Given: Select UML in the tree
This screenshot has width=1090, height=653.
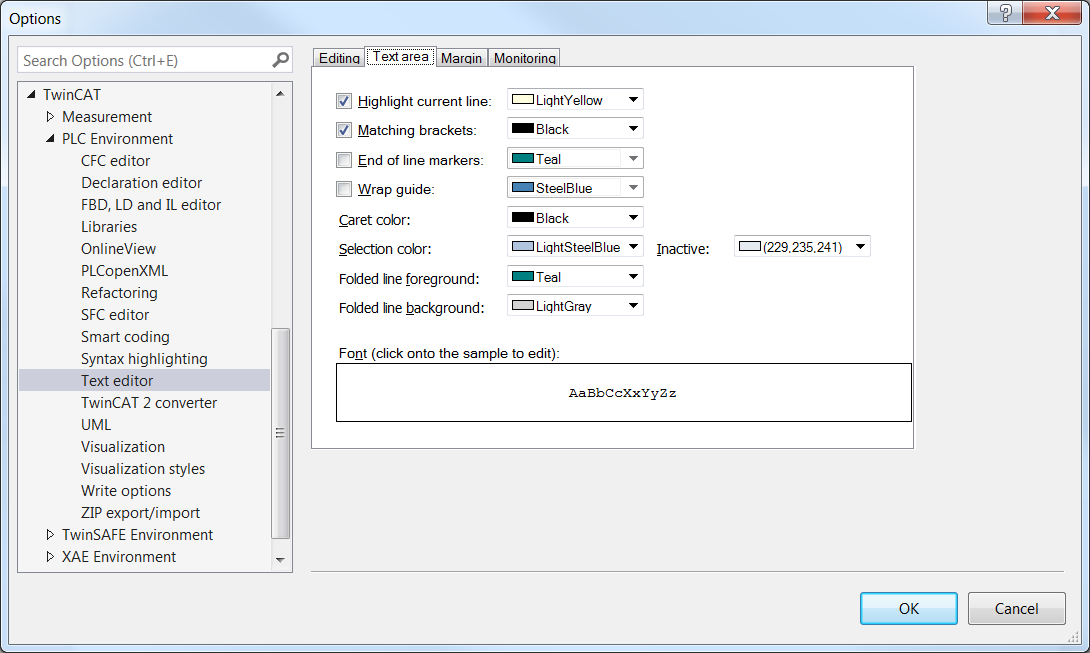Looking at the screenshot, I should (x=96, y=425).
